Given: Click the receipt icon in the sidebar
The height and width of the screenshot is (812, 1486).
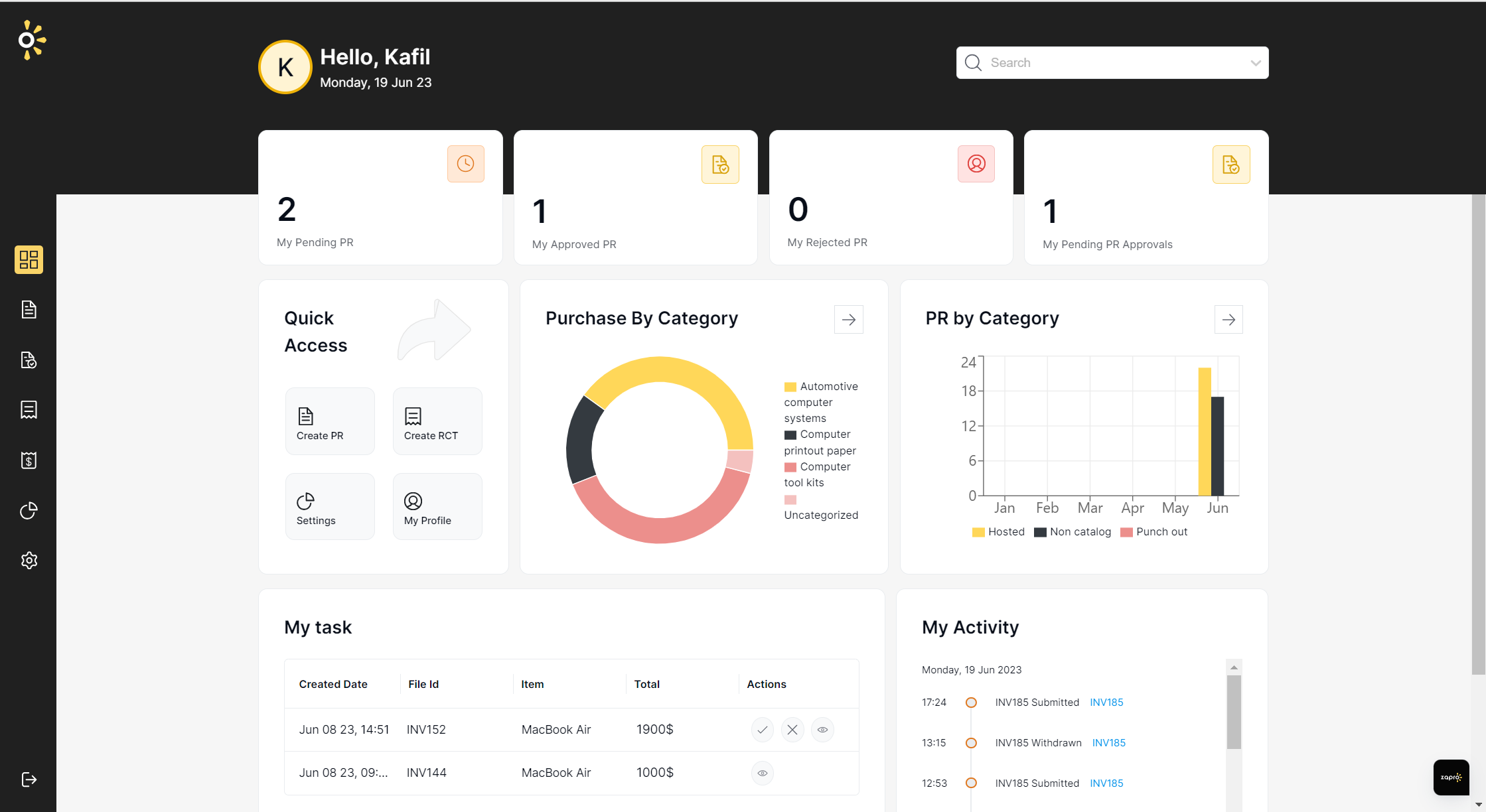Looking at the screenshot, I should 29,409.
